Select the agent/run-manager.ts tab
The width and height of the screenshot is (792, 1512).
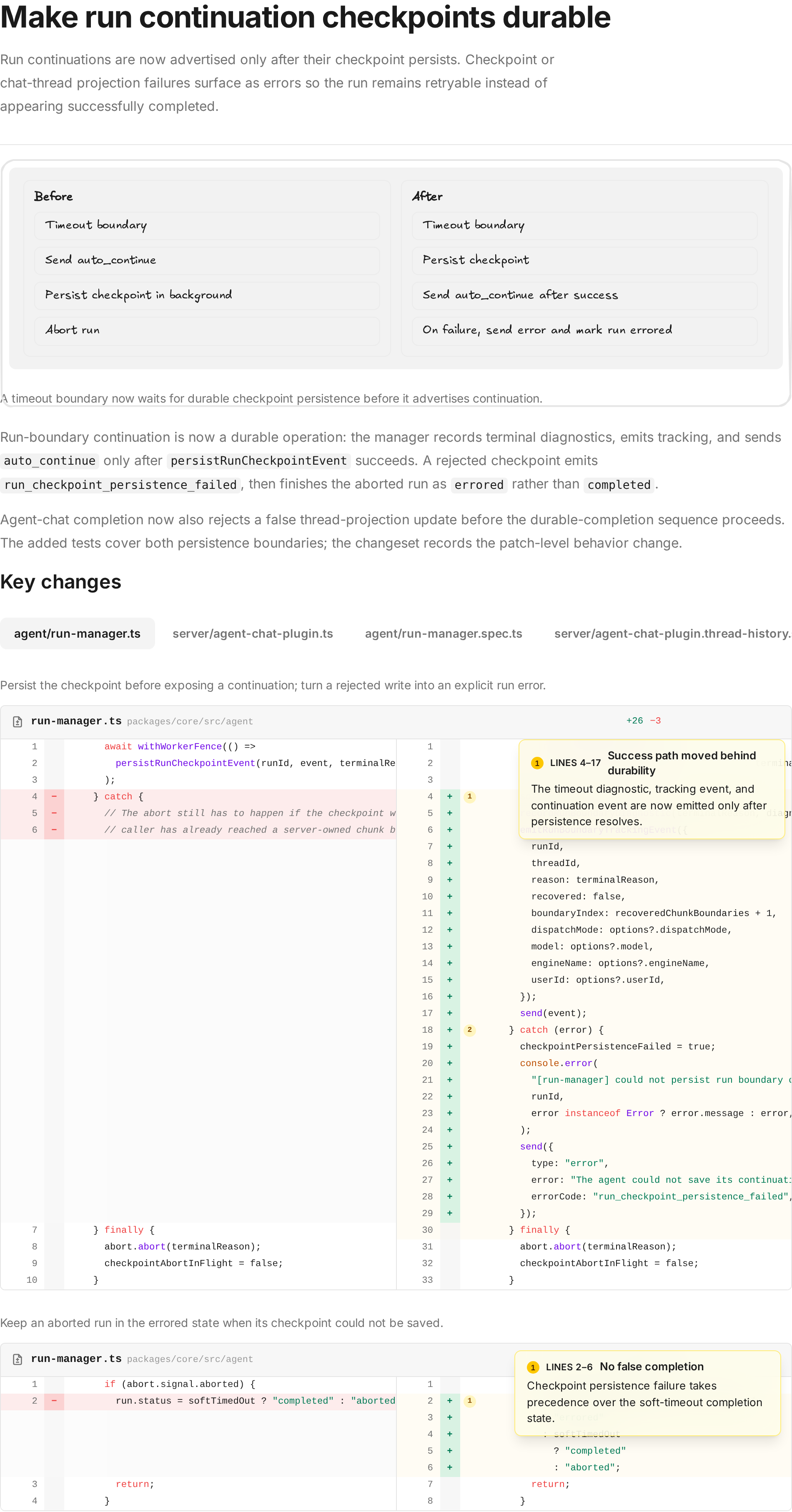pos(78,633)
